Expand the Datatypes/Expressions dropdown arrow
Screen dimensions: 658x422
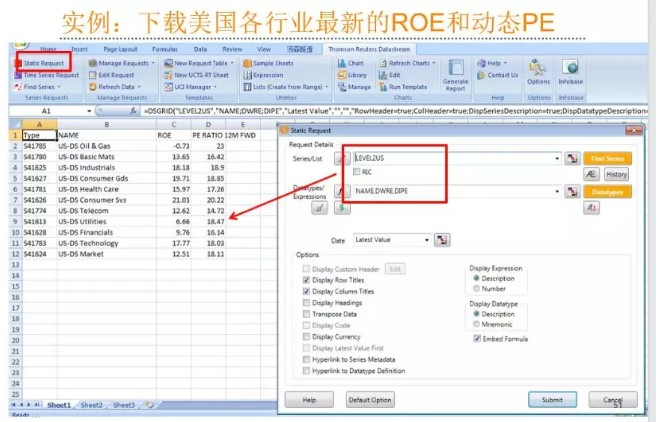[x=555, y=190]
